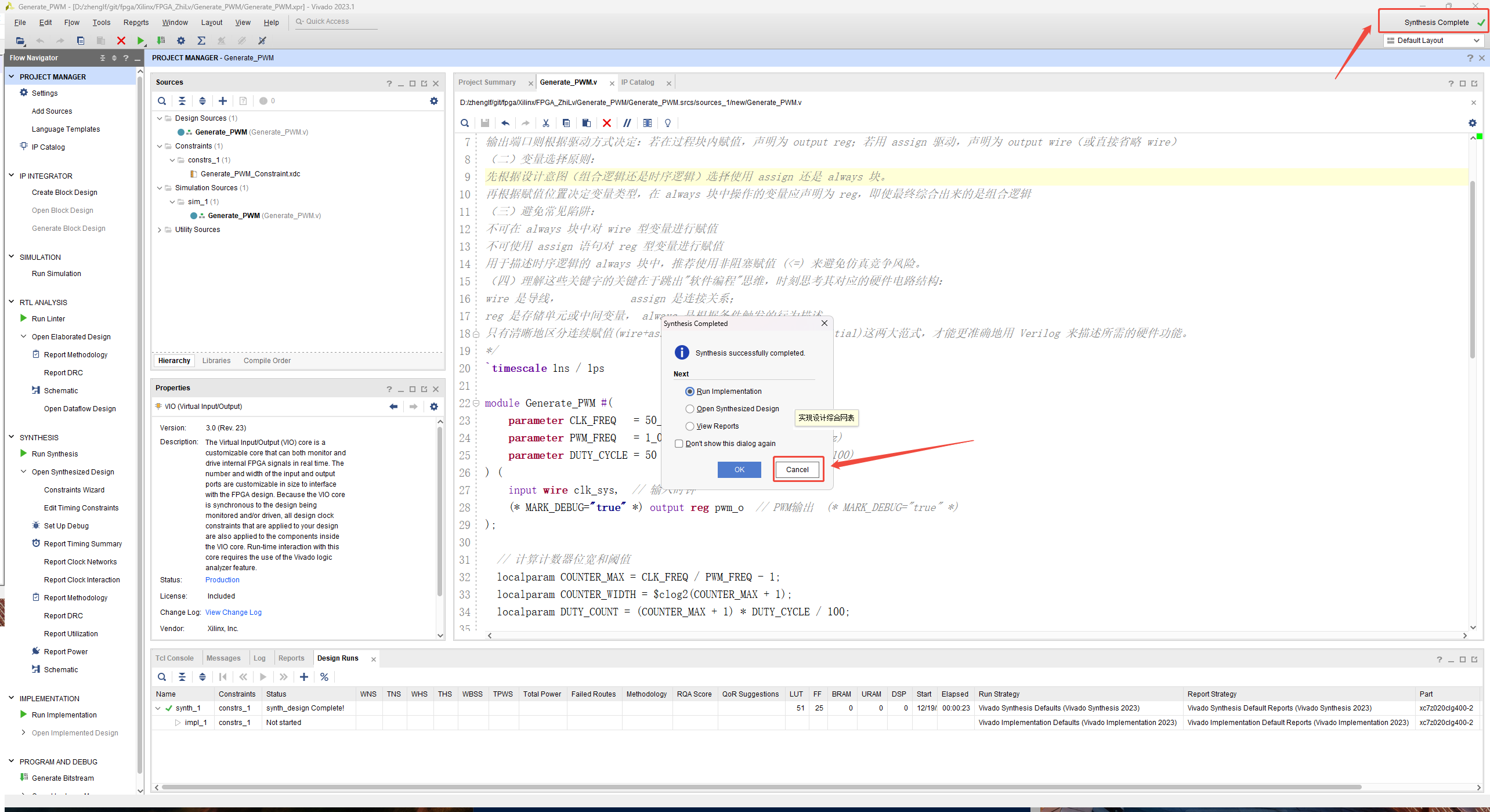This screenshot has height=812, width=1490.
Task: Switch to the Tcl Console tab
Action: pyautogui.click(x=175, y=658)
